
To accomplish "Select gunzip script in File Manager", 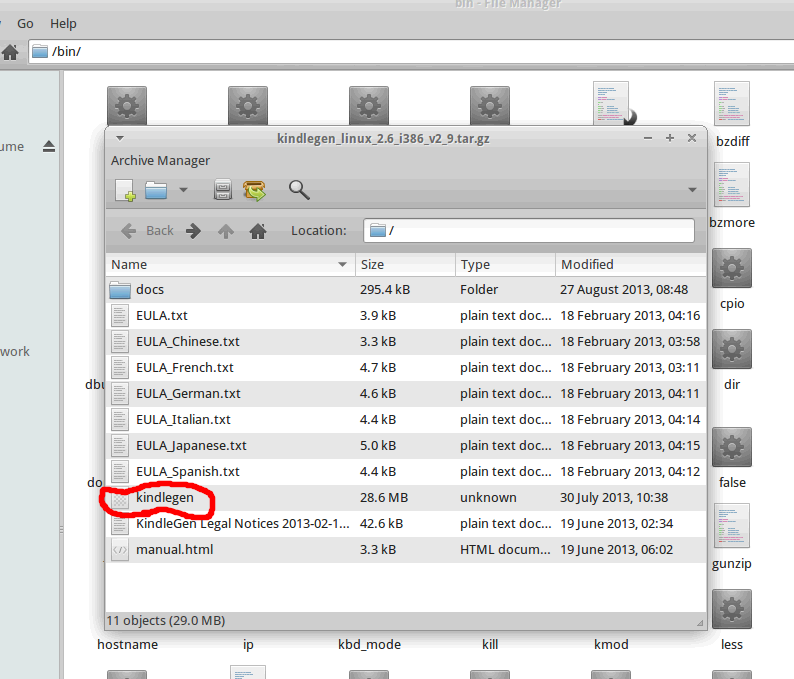I will (732, 537).
